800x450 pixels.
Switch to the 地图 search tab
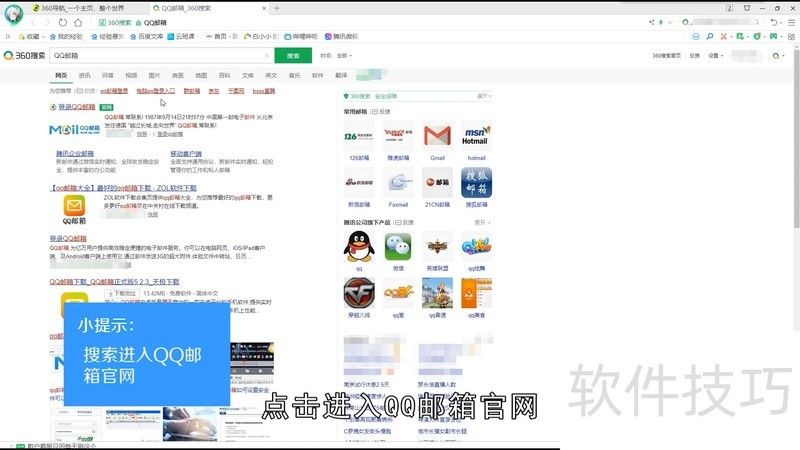[201, 75]
